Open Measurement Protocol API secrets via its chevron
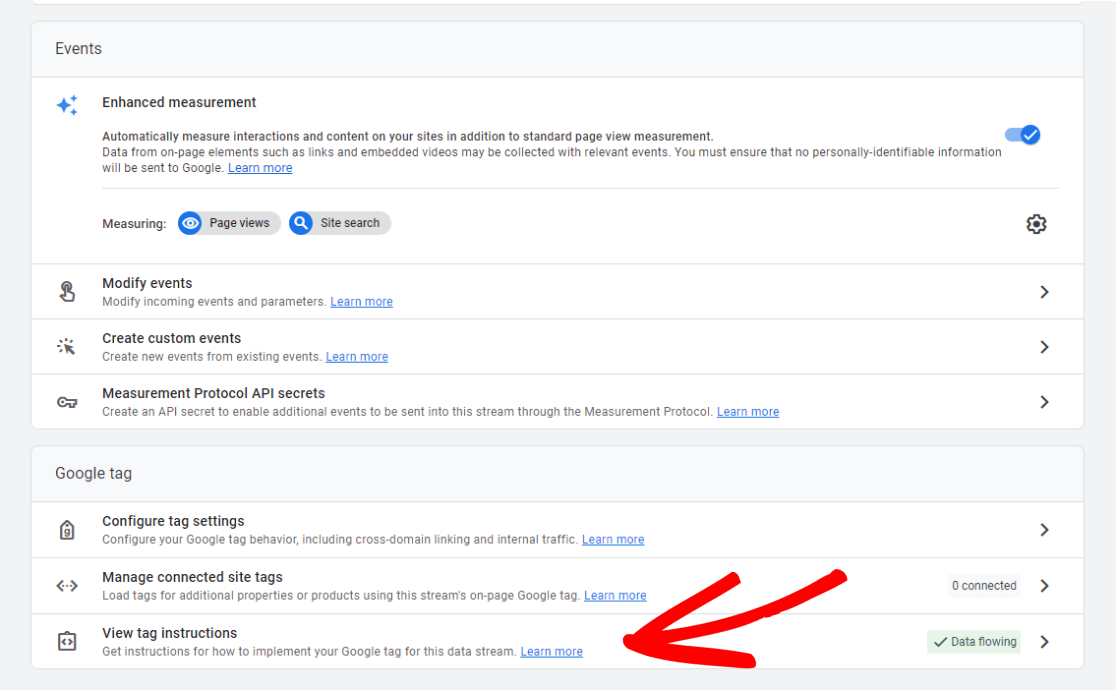Viewport: 1116px width, 690px height. [x=1044, y=401]
